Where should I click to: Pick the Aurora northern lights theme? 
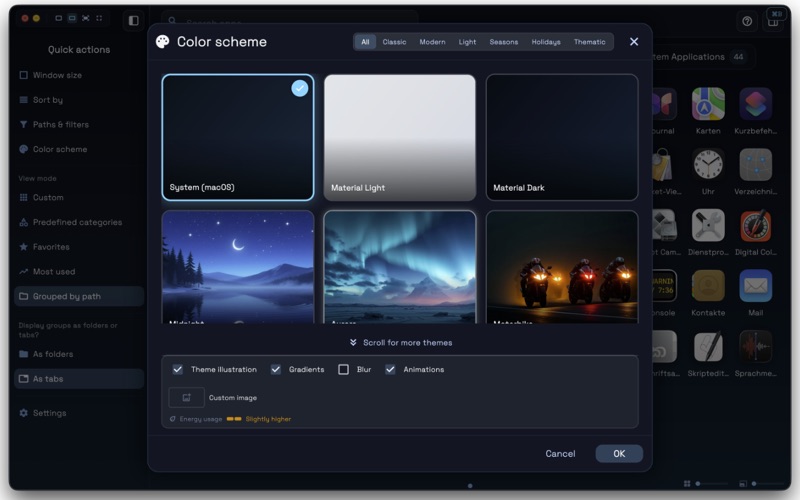pyautogui.click(x=400, y=267)
